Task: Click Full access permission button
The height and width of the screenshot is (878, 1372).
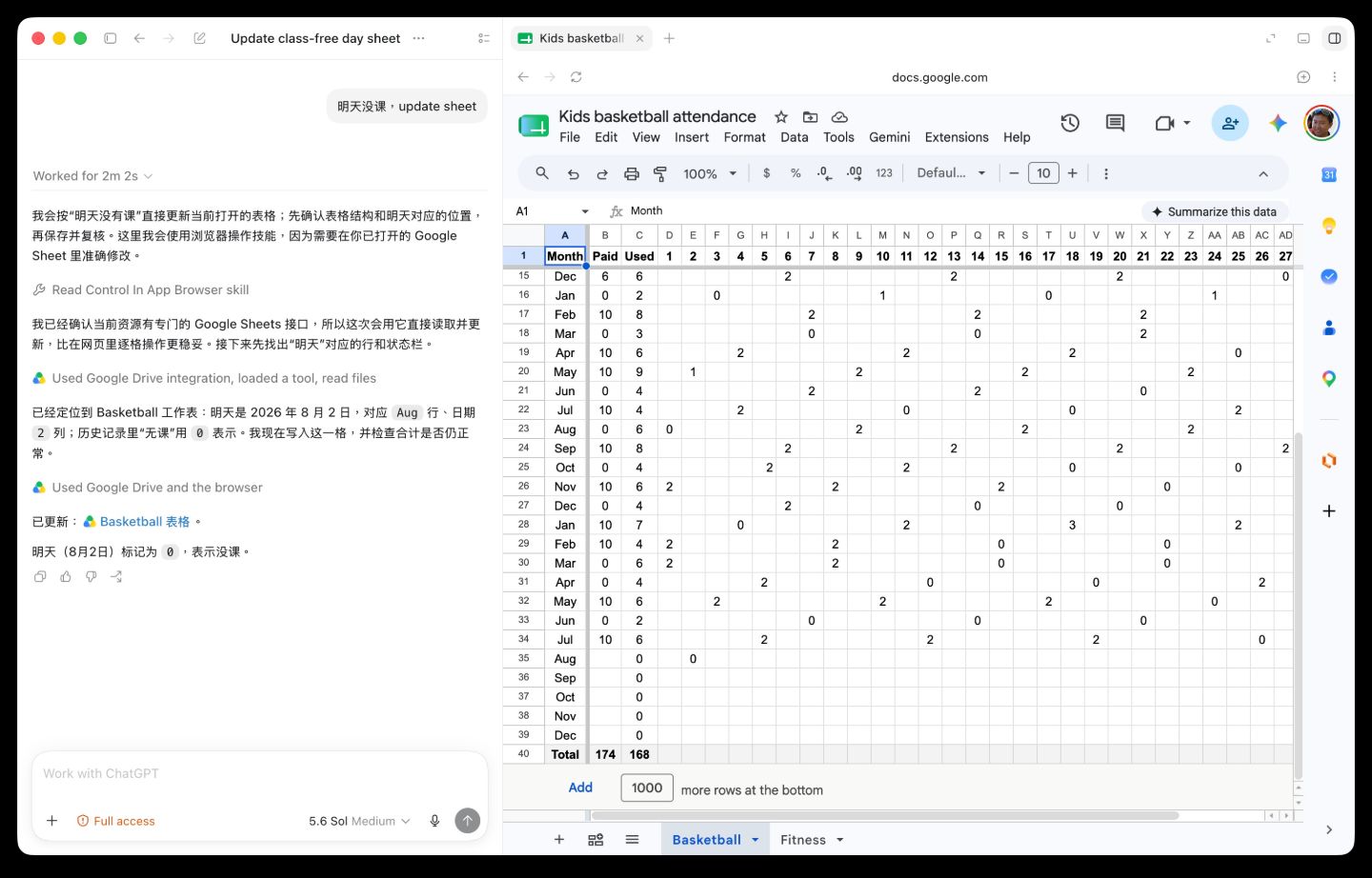Action: [x=115, y=821]
